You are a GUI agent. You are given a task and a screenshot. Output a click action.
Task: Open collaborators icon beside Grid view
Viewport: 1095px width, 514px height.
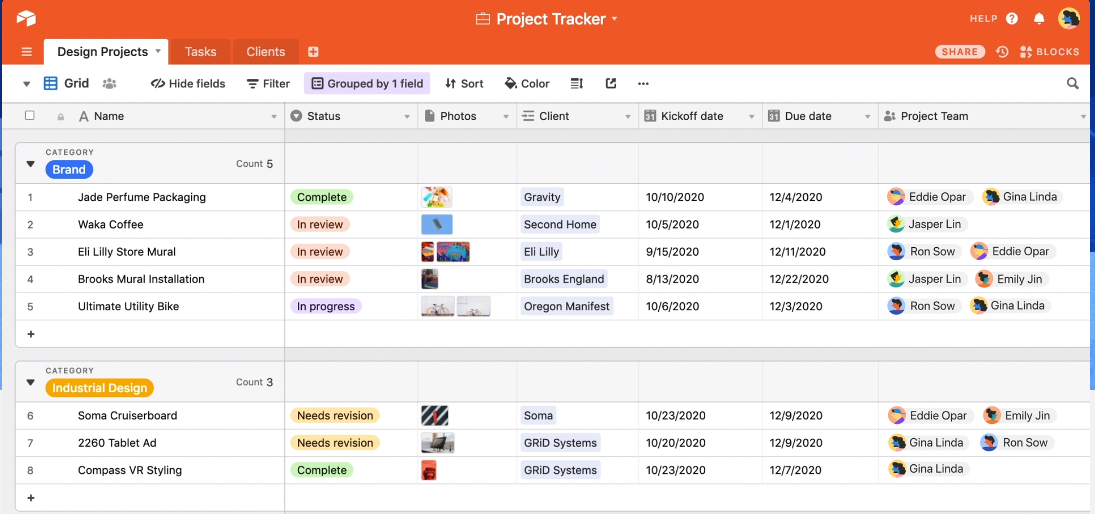pyautogui.click(x=109, y=84)
